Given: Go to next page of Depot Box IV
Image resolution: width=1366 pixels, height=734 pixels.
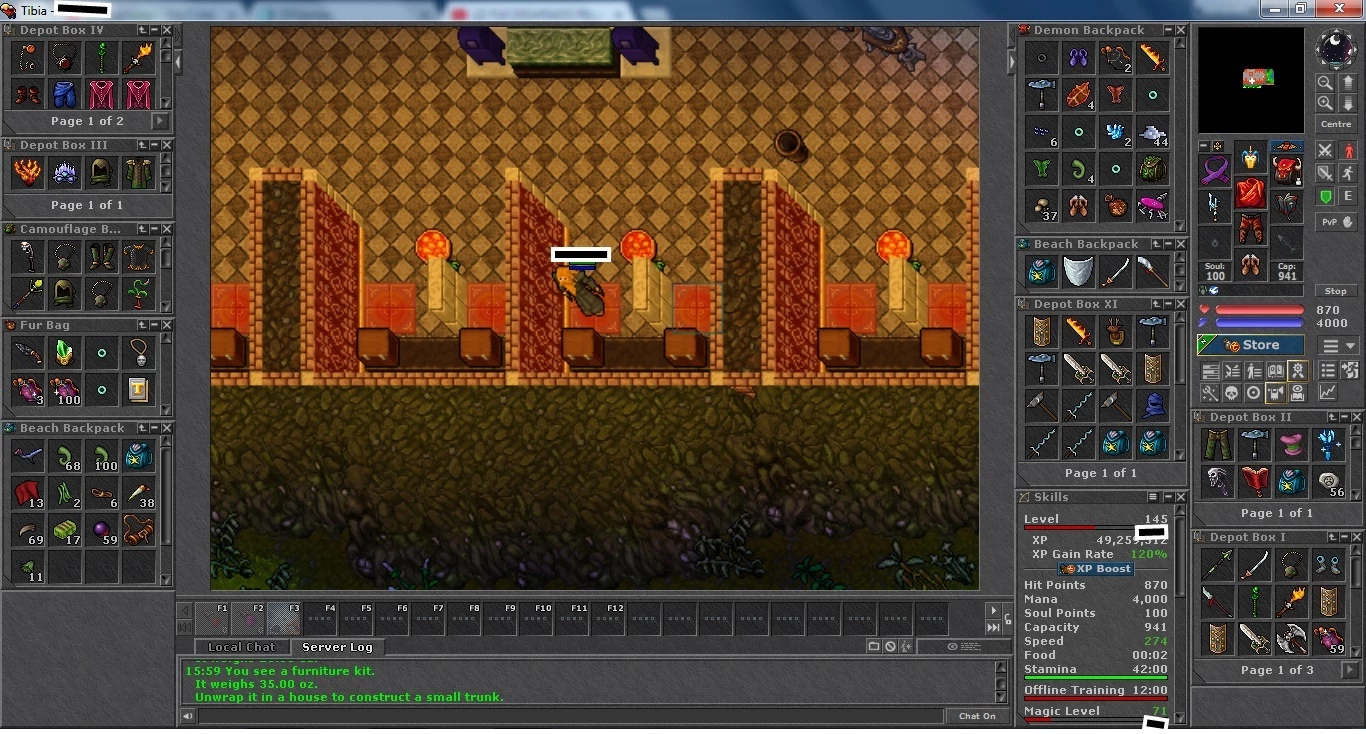Looking at the screenshot, I should (160, 121).
